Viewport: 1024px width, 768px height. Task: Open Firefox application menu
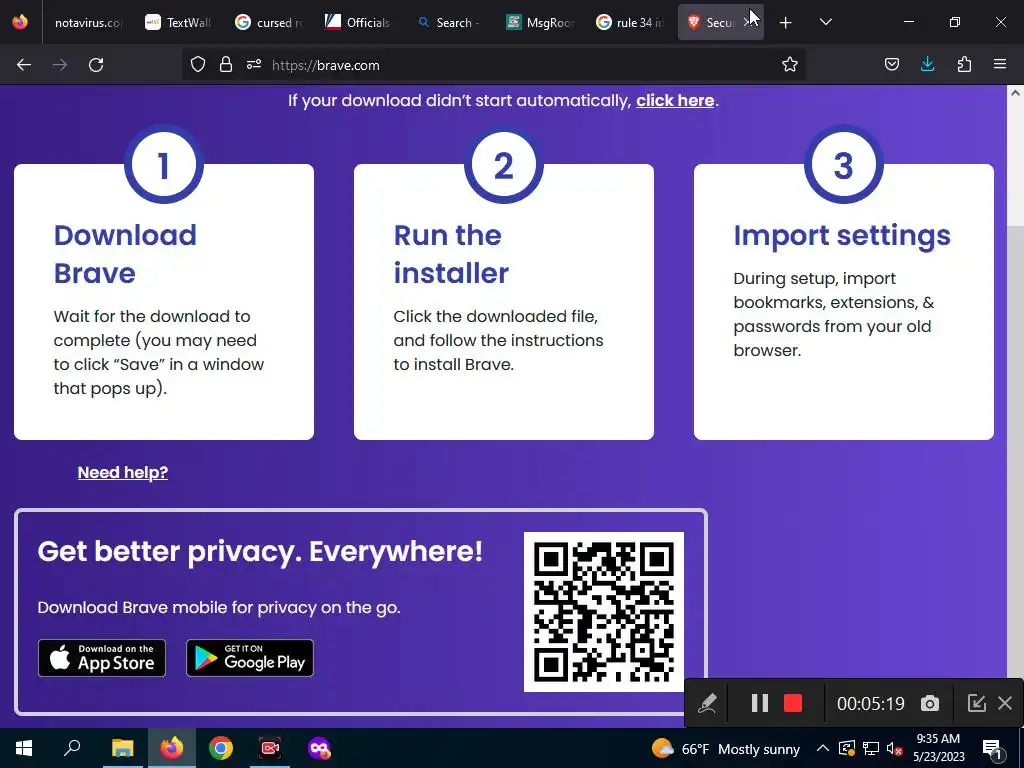(x=1000, y=65)
